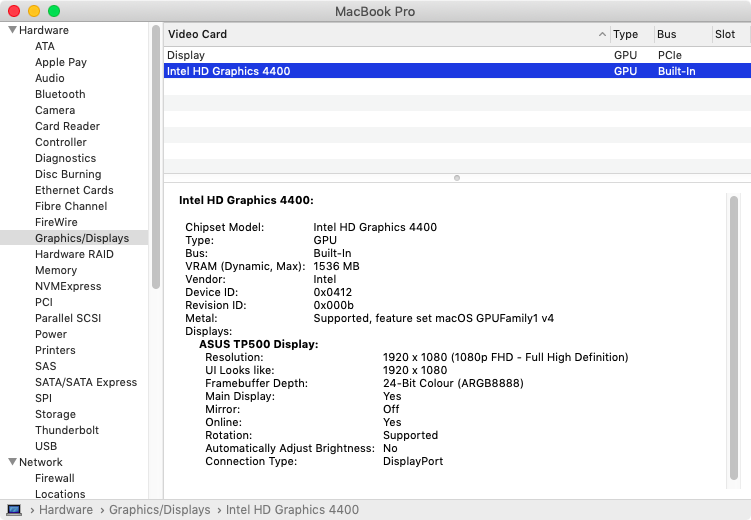This screenshot has height=520, width=751.
Task: Sort by the Bus column header
Action: (x=683, y=34)
